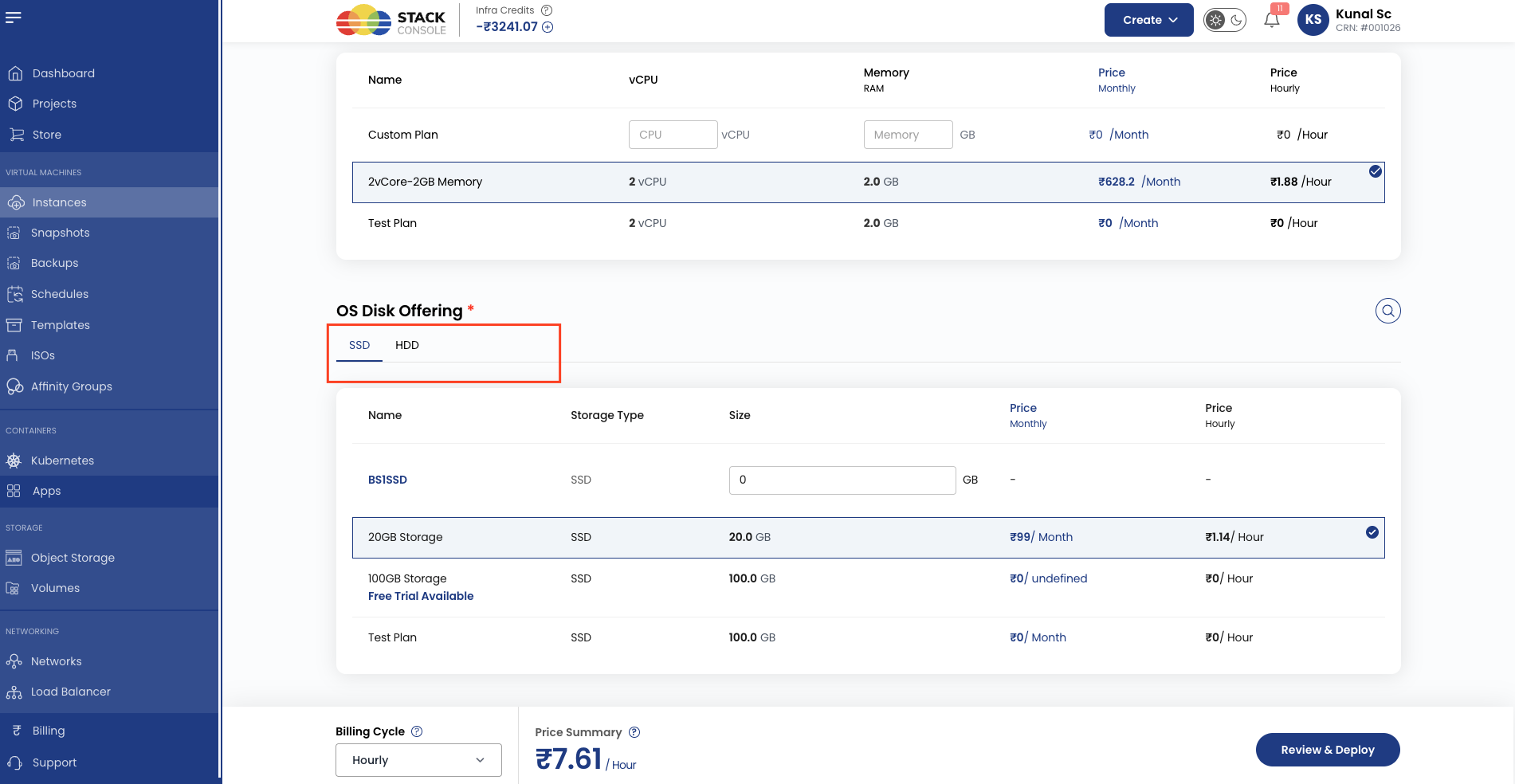Click Price Monthly header in disk table
Viewport: 1515px width, 784px height.
pyautogui.click(x=1028, y=415)
